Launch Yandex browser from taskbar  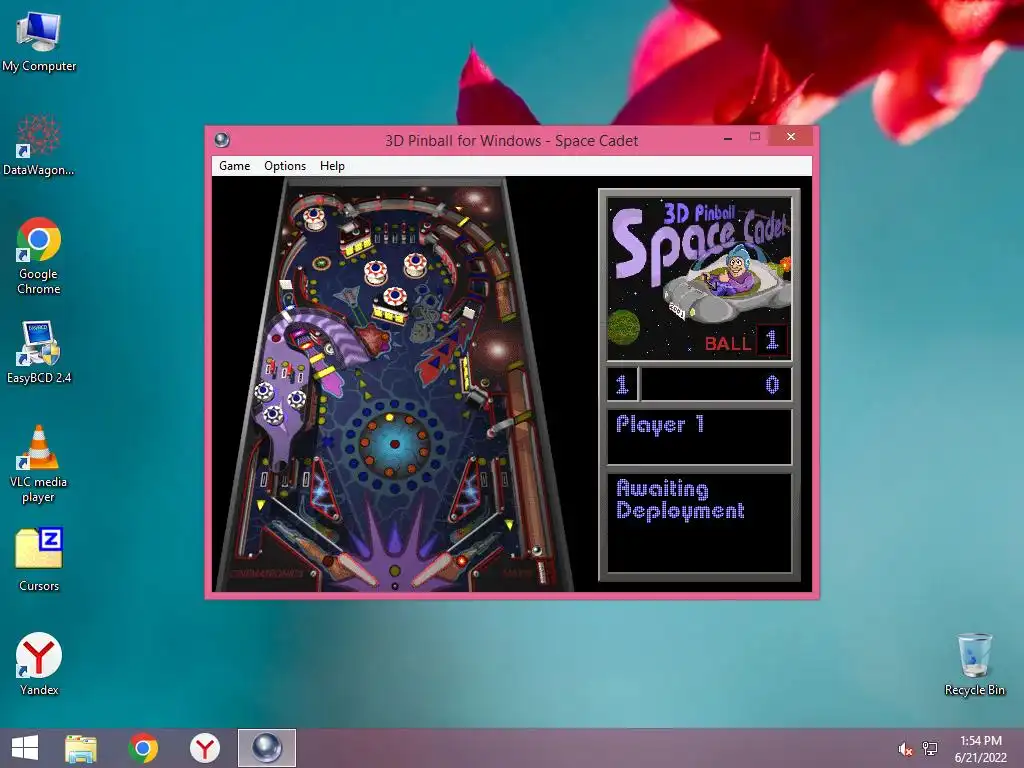205,748
